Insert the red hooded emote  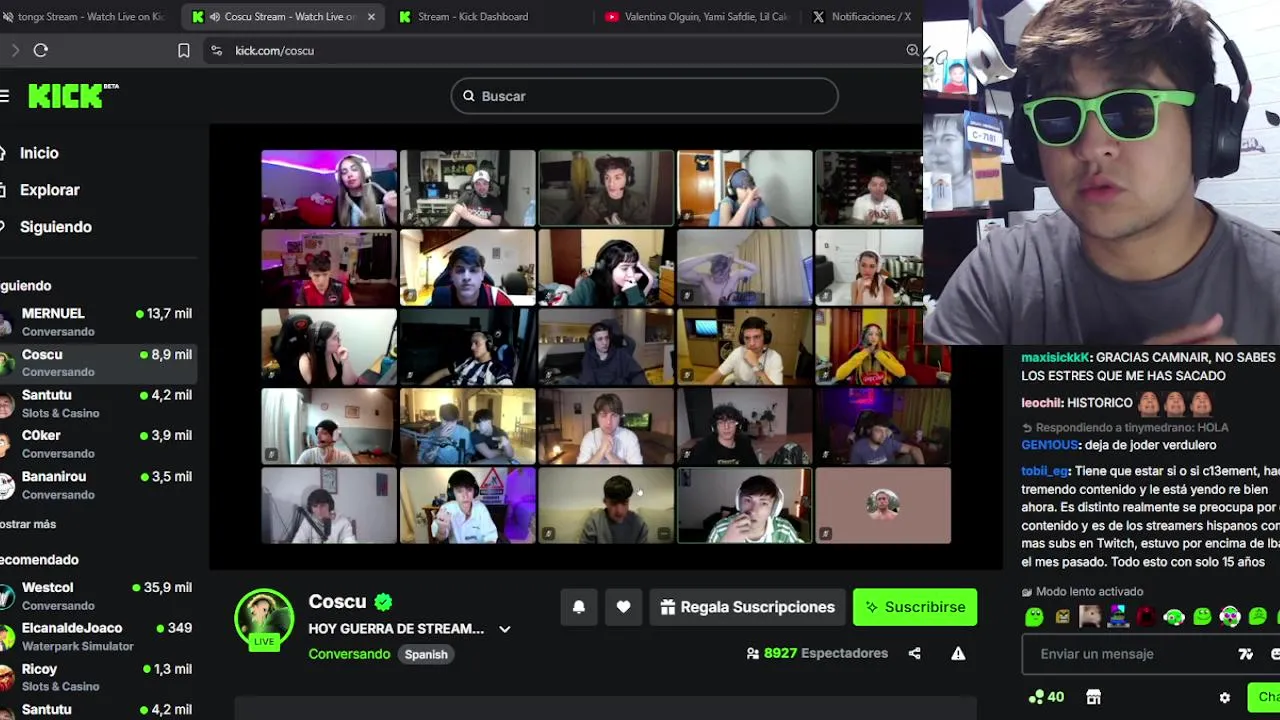[x=1146, y=617]
